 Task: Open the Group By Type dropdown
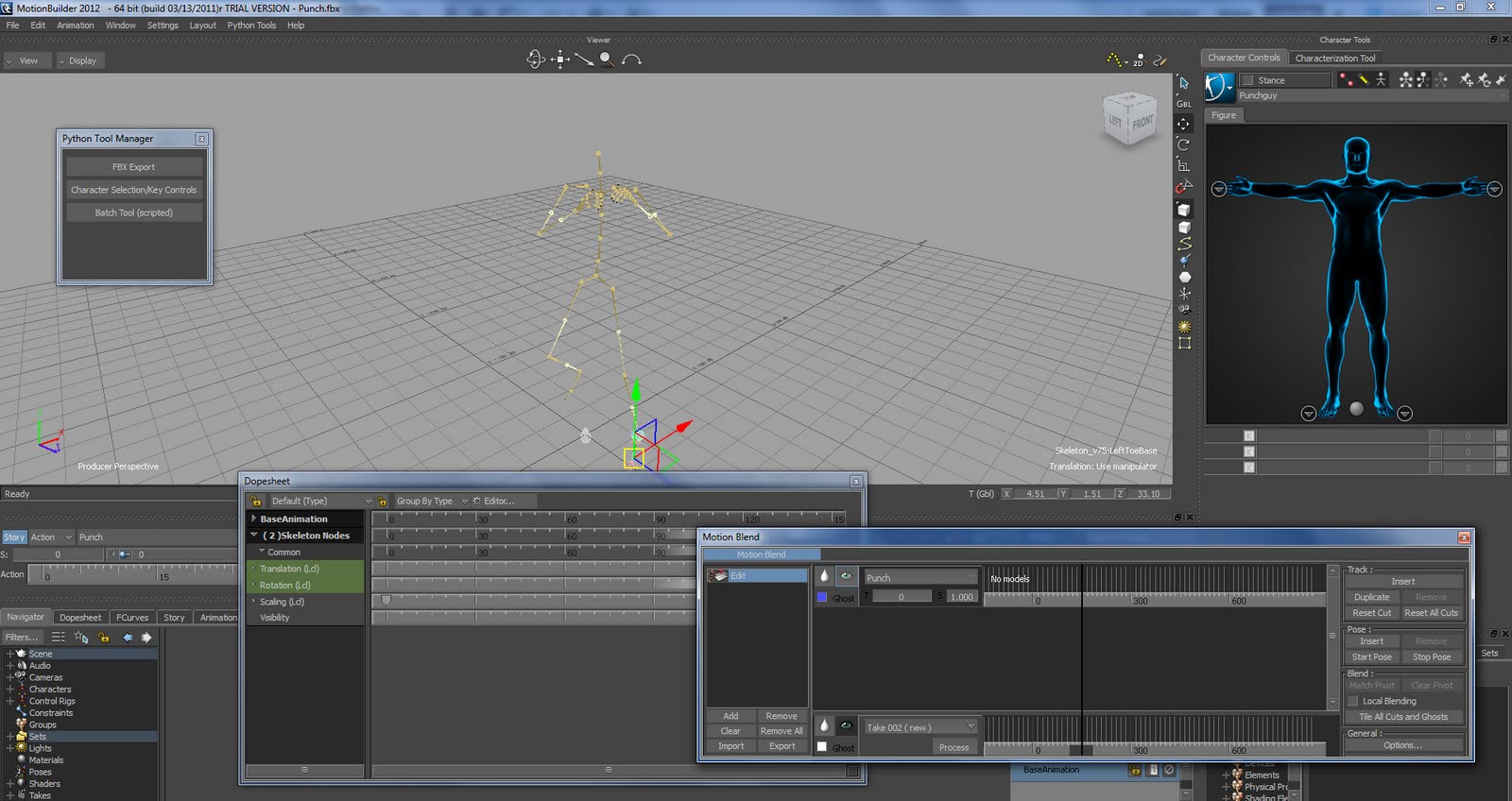coord(431,501)
